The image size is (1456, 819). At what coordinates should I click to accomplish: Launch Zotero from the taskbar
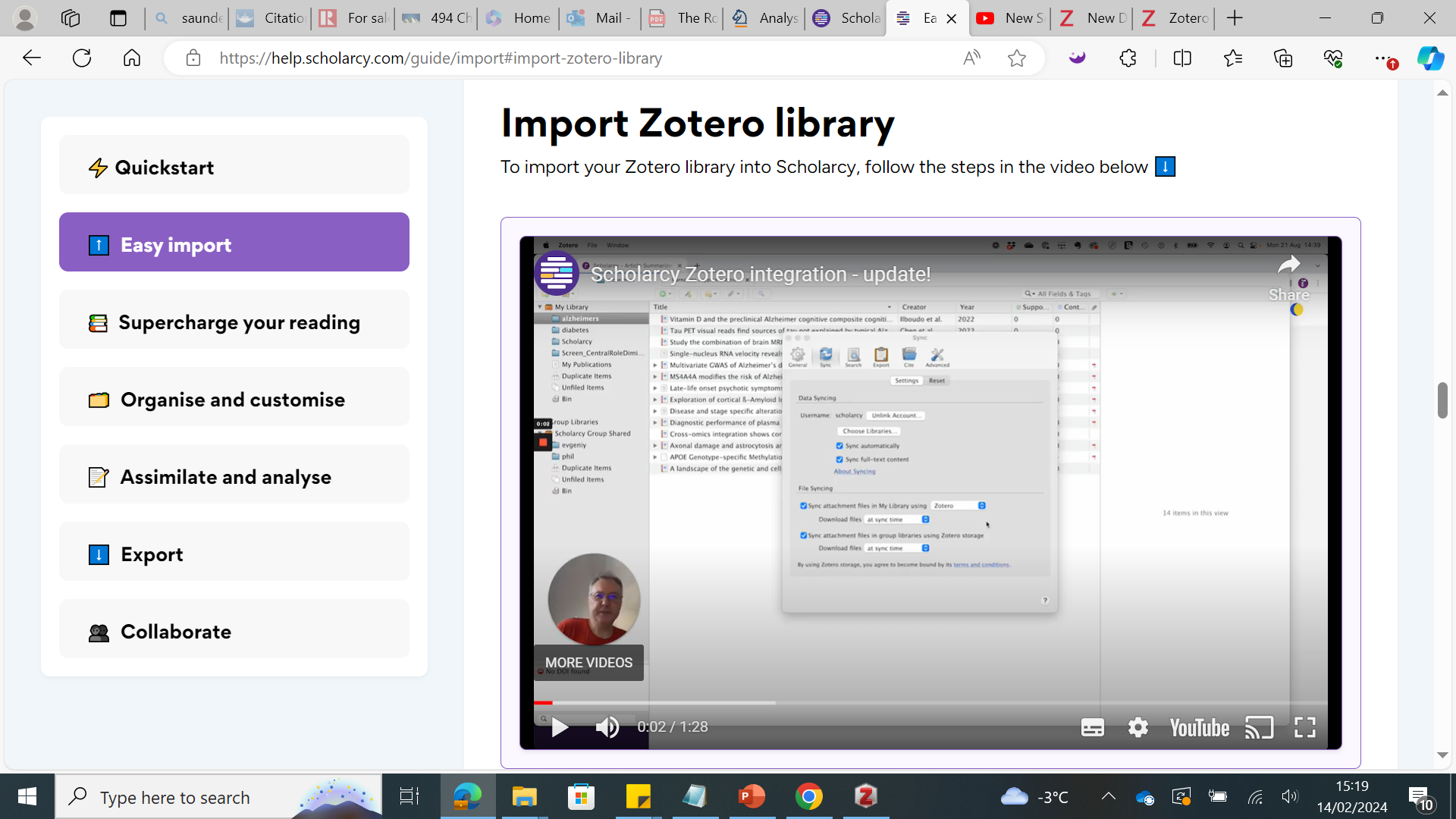[x=865, y=796]
